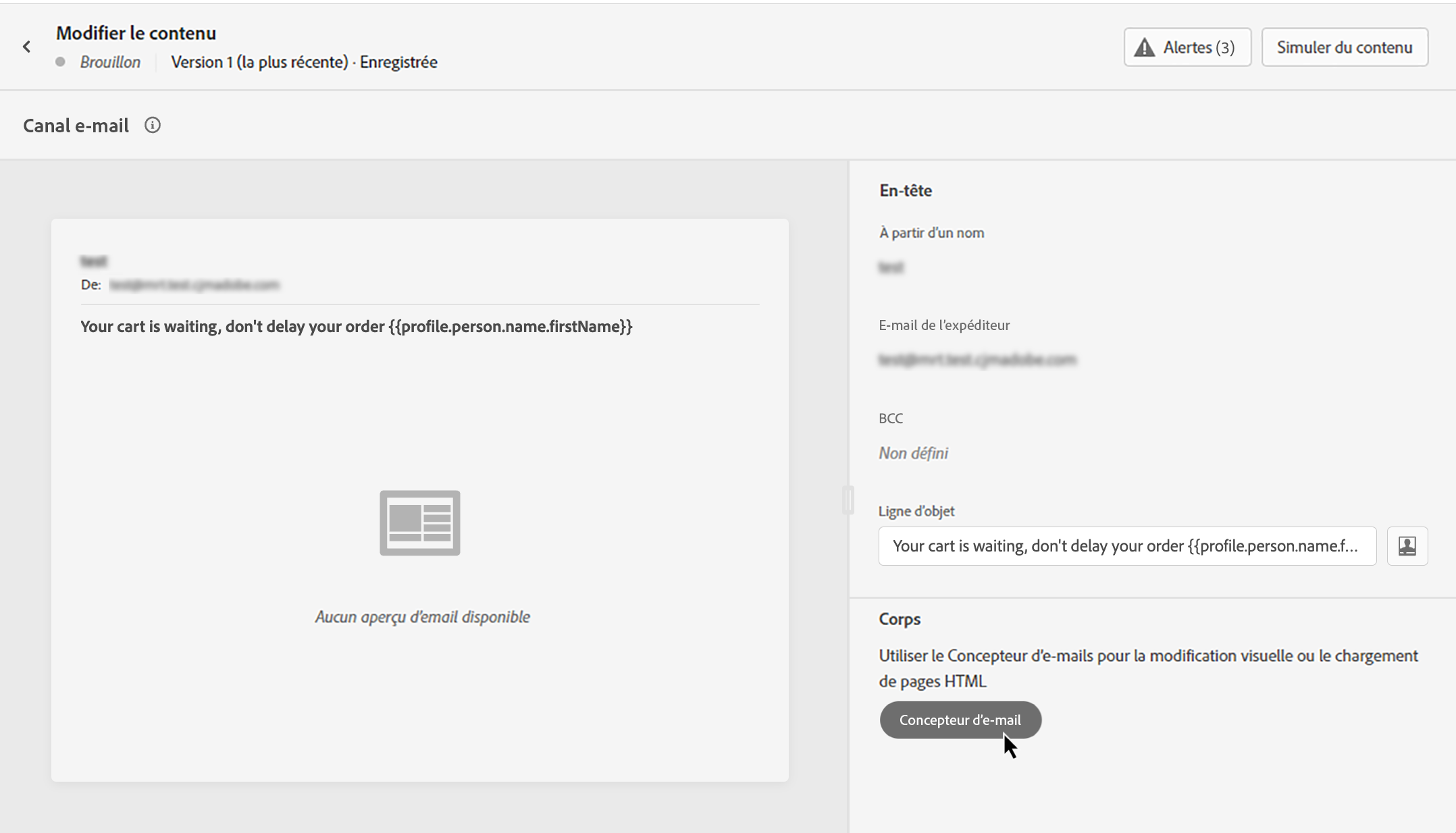Select the En-tête section heading

pos(905,191)
